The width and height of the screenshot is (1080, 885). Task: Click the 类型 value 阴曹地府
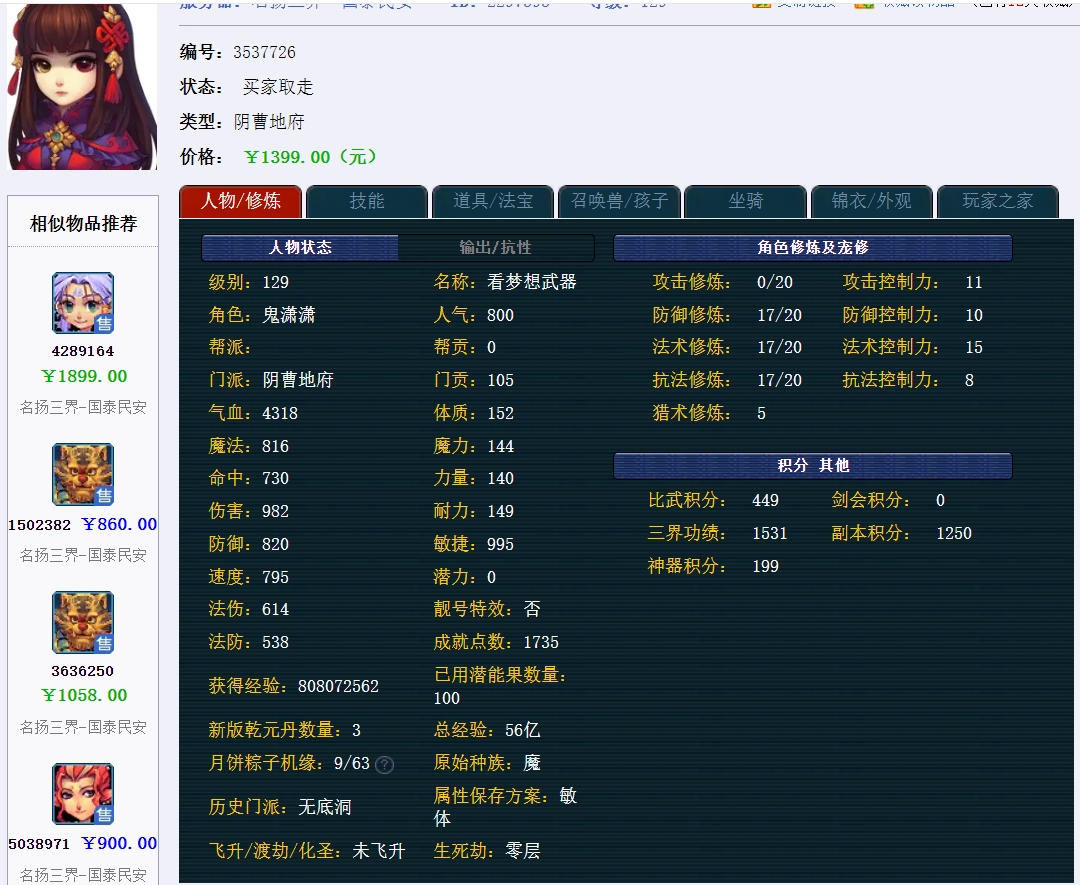tap(269, 122)
